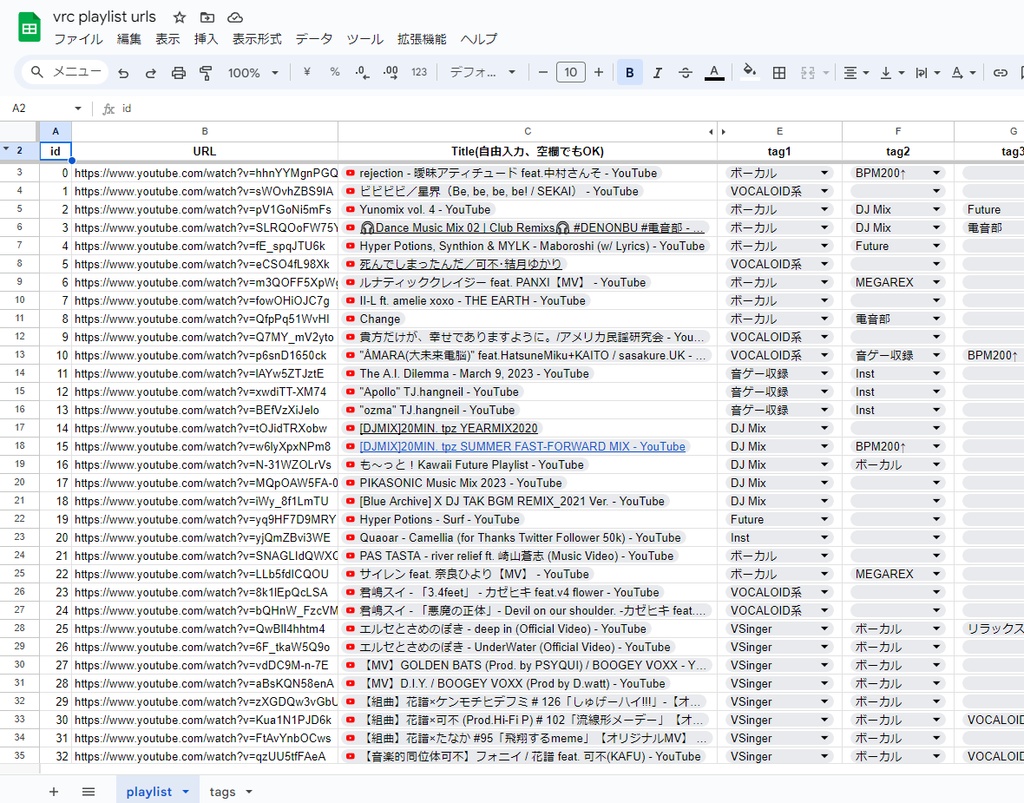Select the paint format roller icon

(x=206, y=72)
